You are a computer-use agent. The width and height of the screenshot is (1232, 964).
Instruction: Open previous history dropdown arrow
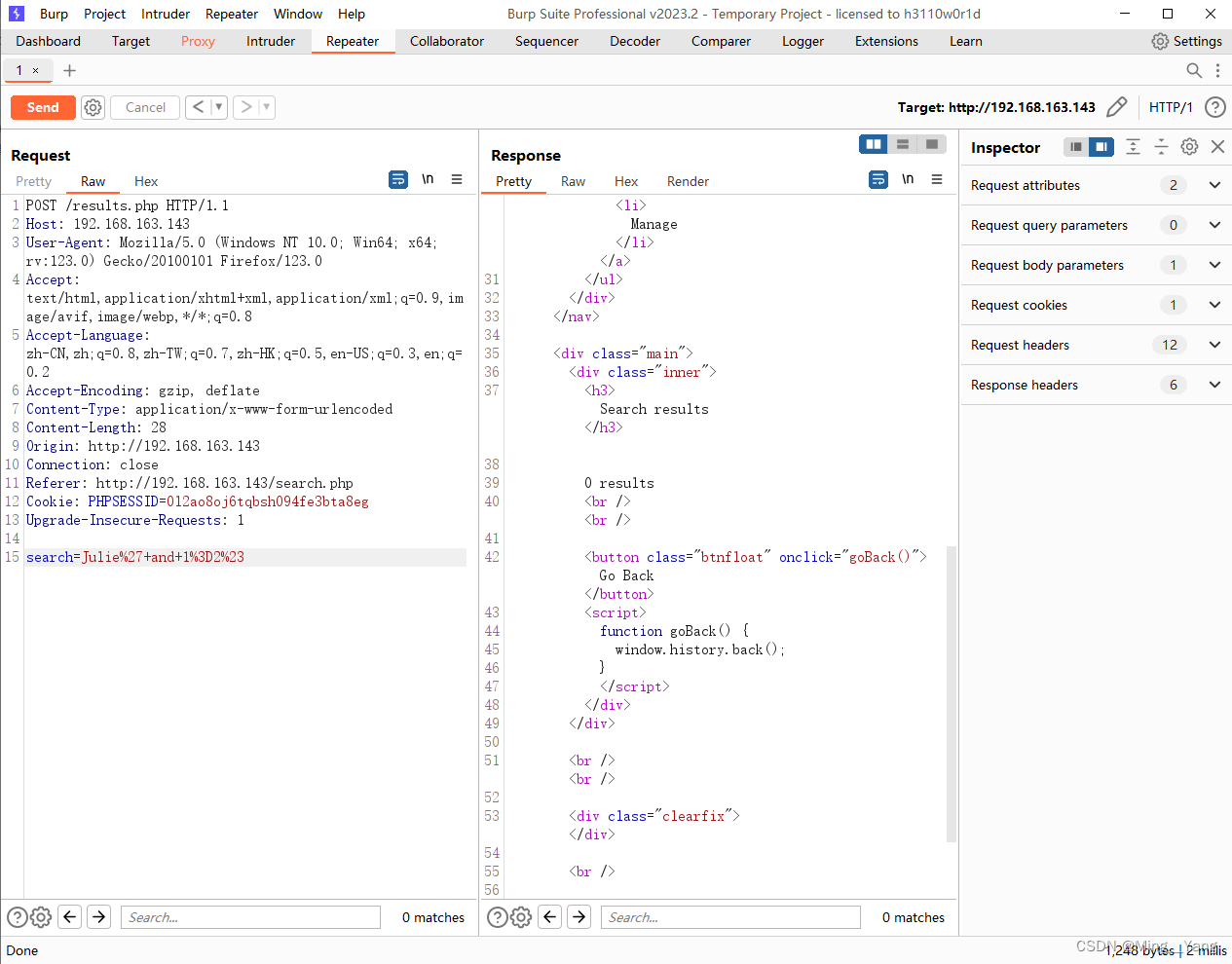click(218, 107)
